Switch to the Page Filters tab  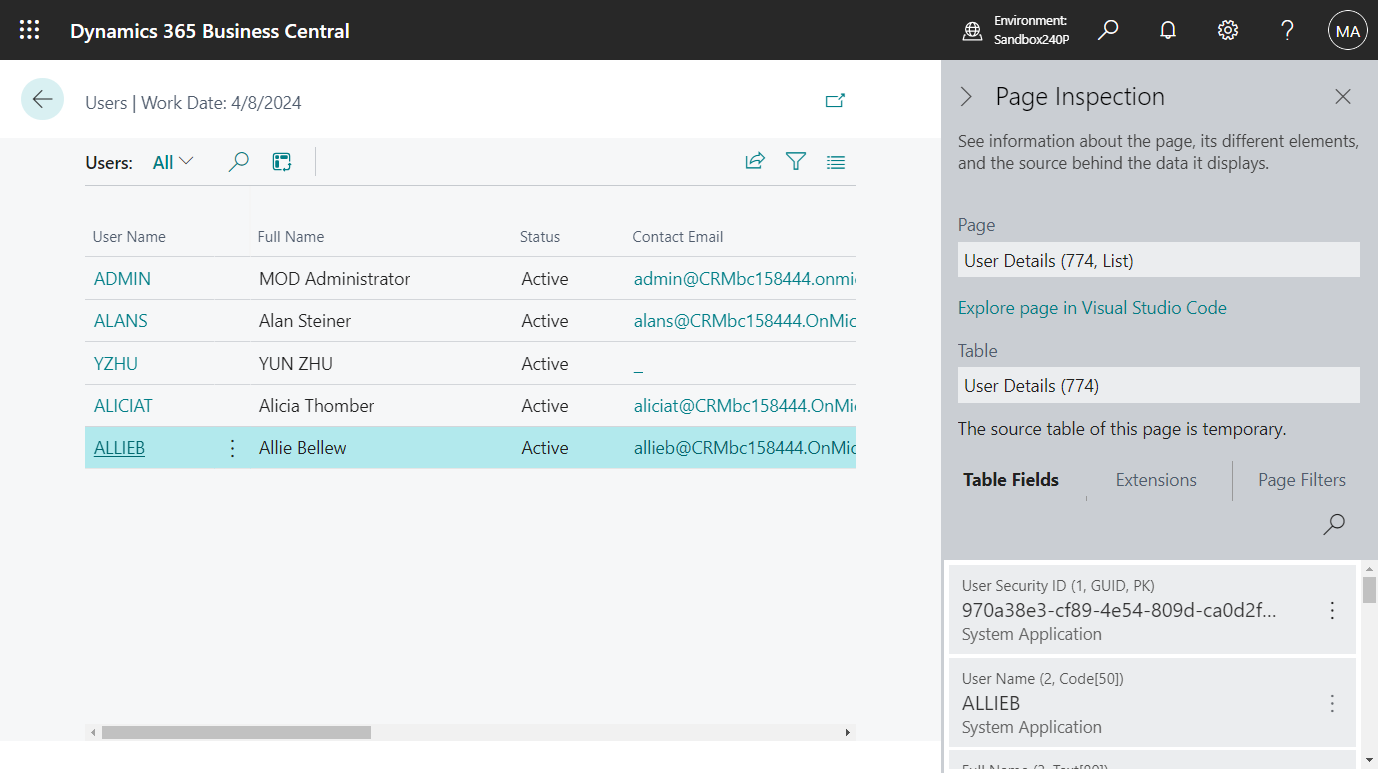[1301, 480]
